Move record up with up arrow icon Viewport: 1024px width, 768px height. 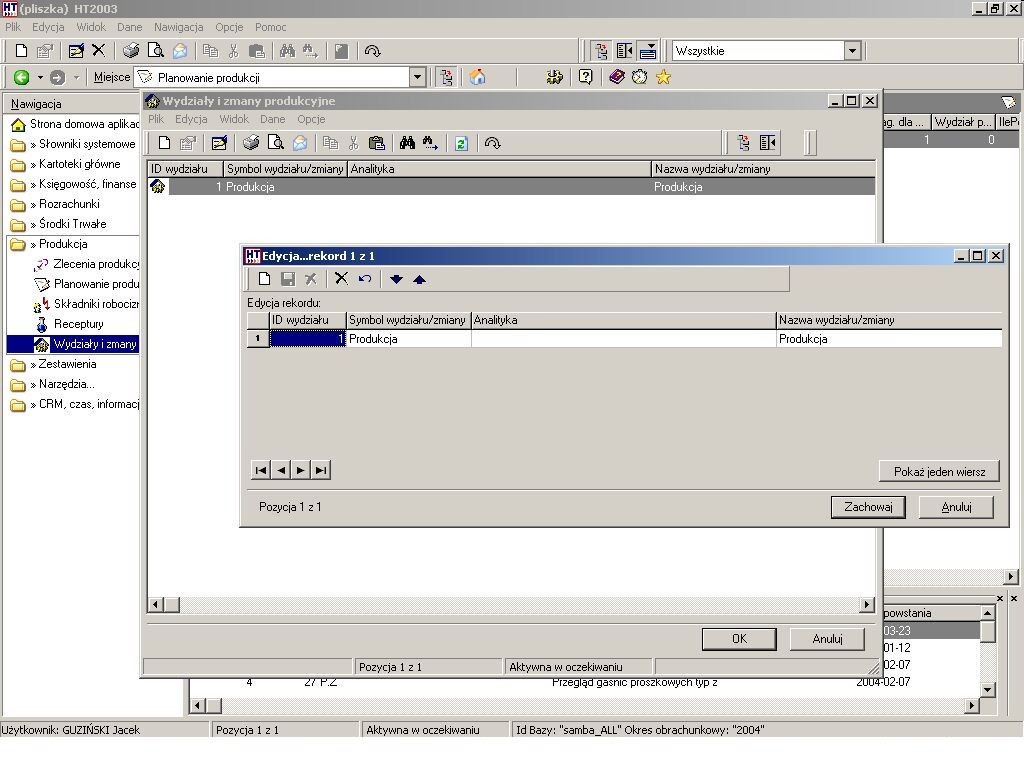(x=419, y=280)
